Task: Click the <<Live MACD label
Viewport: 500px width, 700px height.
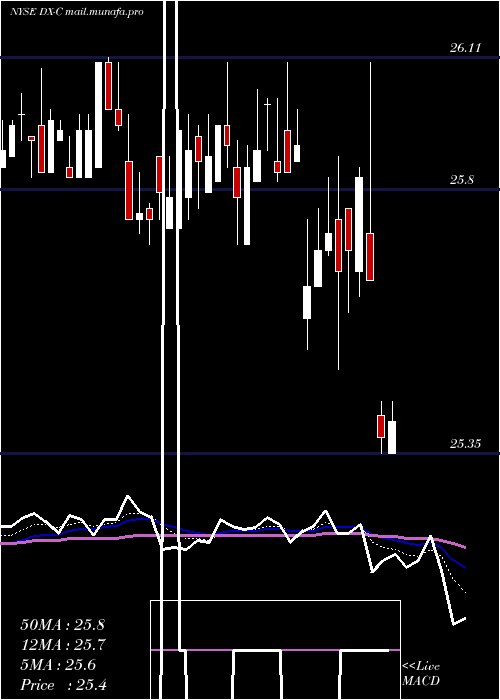Action: 421,673
